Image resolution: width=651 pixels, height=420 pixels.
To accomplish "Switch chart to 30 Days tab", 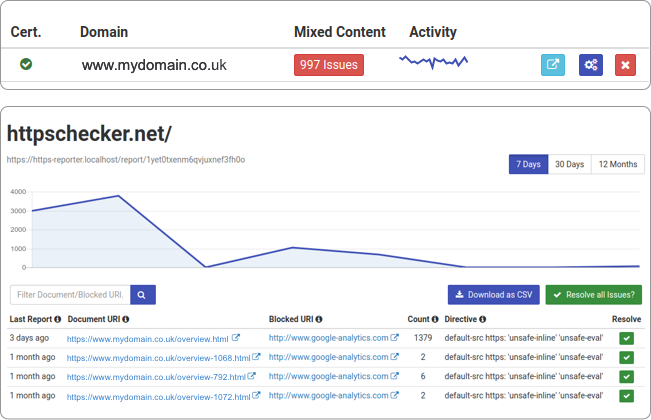I will [570, 164].
